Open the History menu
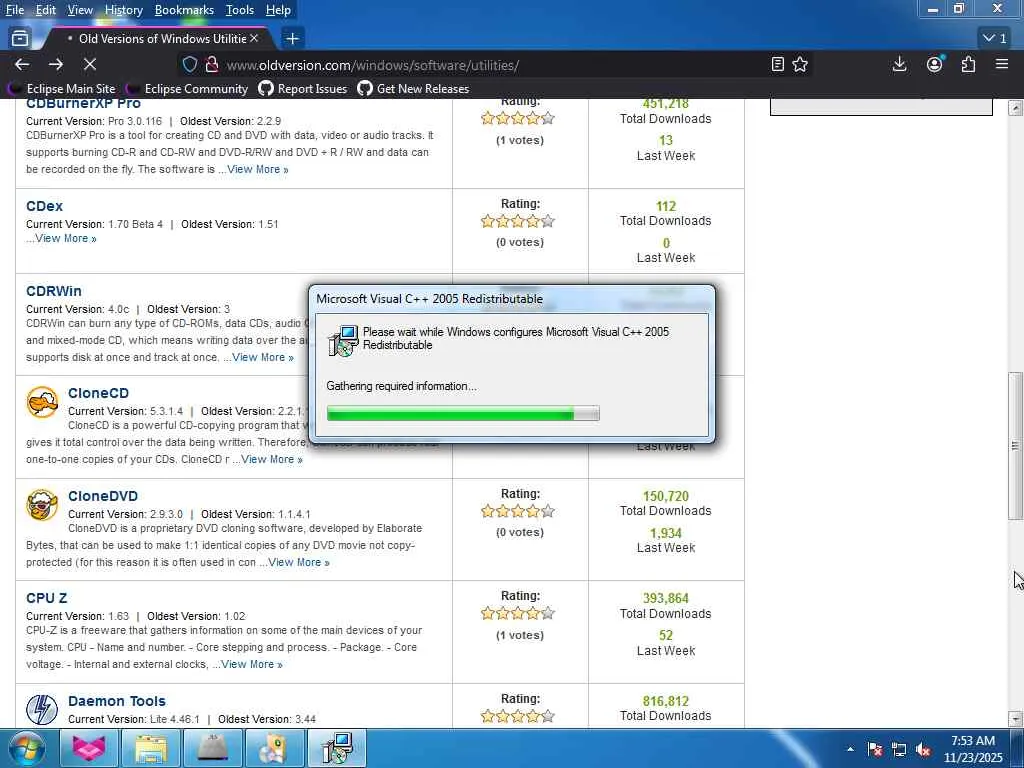The image size is (1024, 768). click(123, 10)
